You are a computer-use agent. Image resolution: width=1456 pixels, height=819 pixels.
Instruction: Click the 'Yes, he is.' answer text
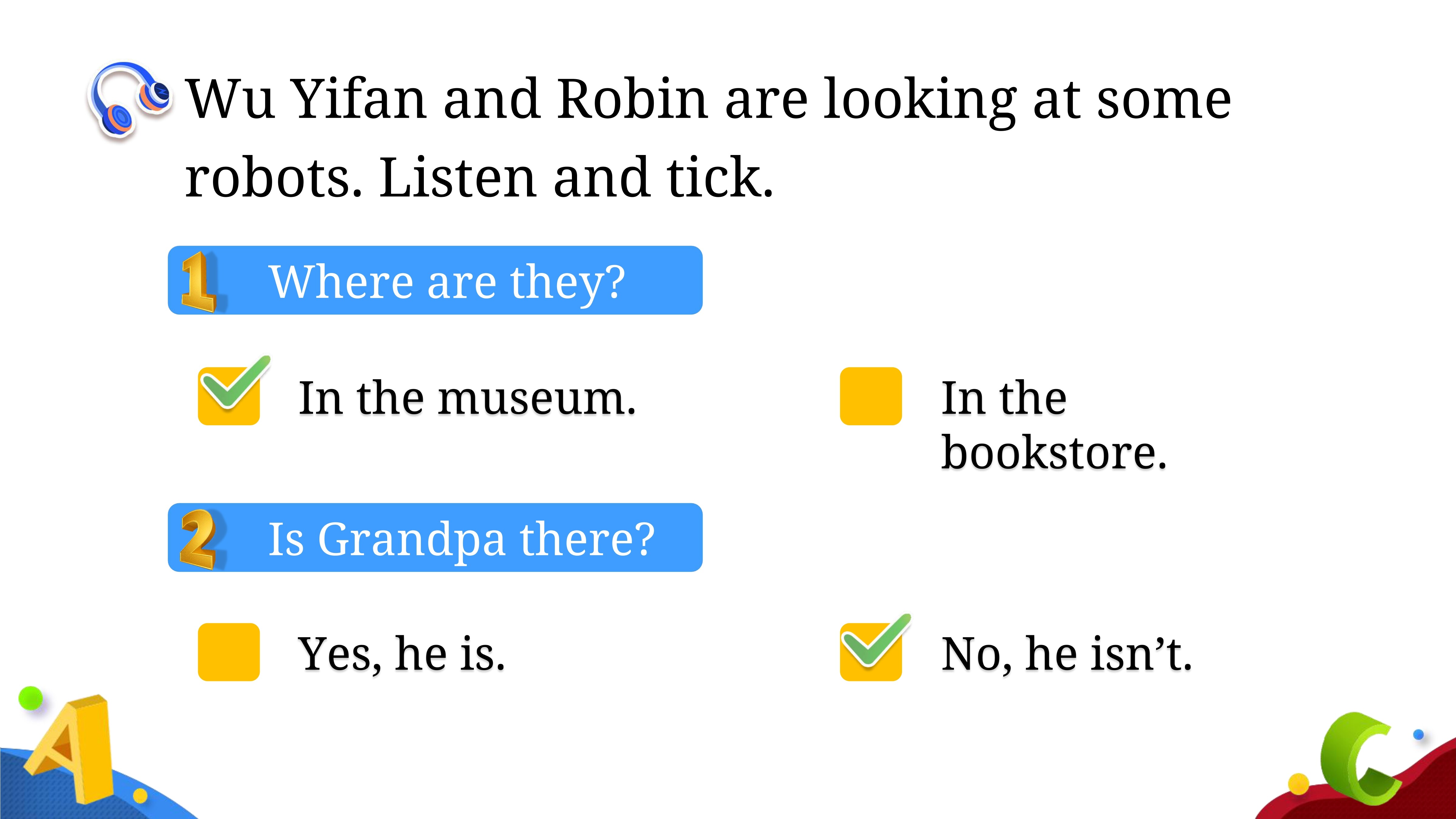(402, 654)
